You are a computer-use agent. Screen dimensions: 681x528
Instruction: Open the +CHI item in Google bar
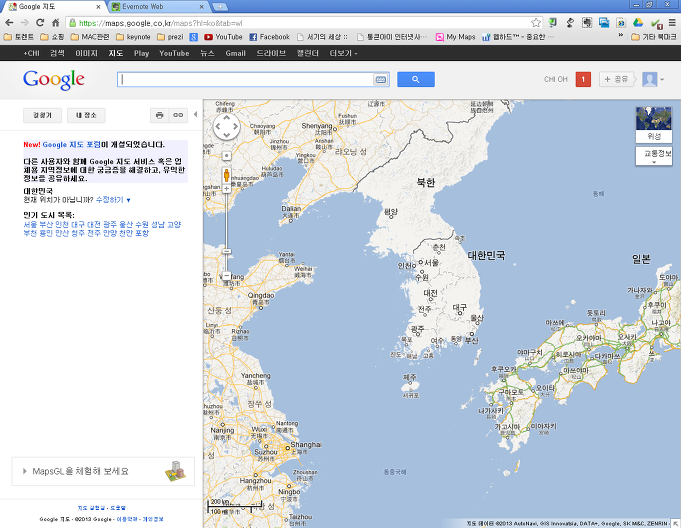coord(31,53)
